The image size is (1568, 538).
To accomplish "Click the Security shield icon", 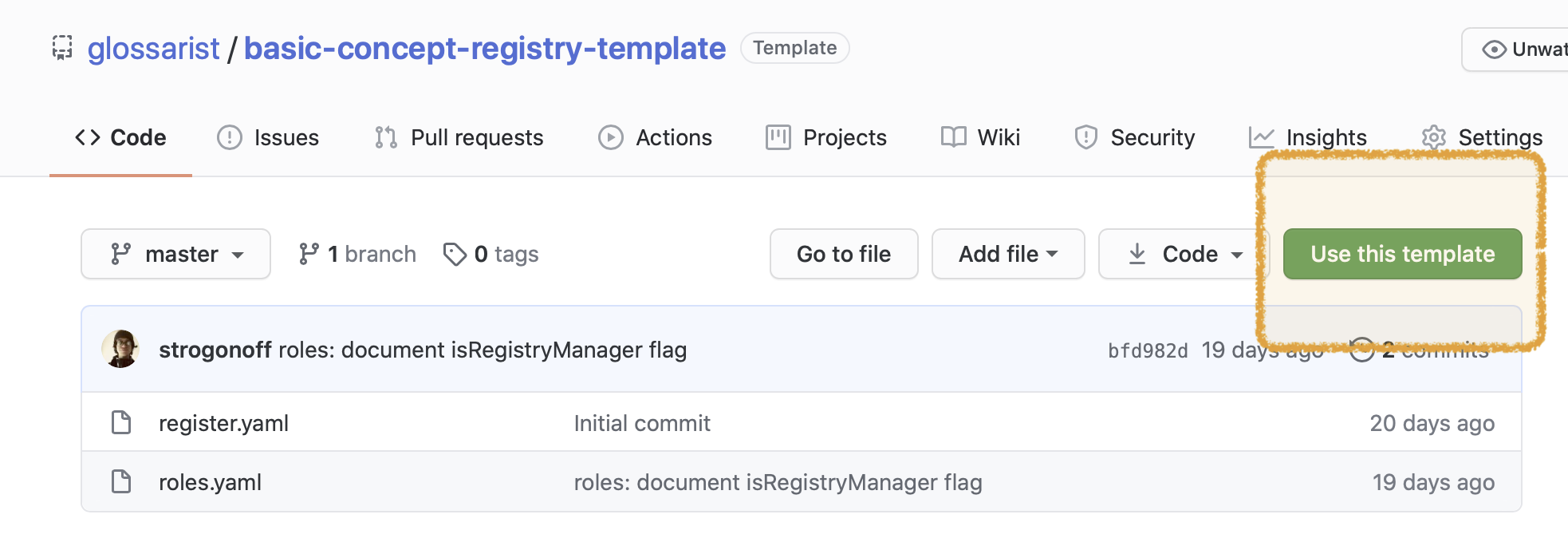I will click(x=1085, y=137).
